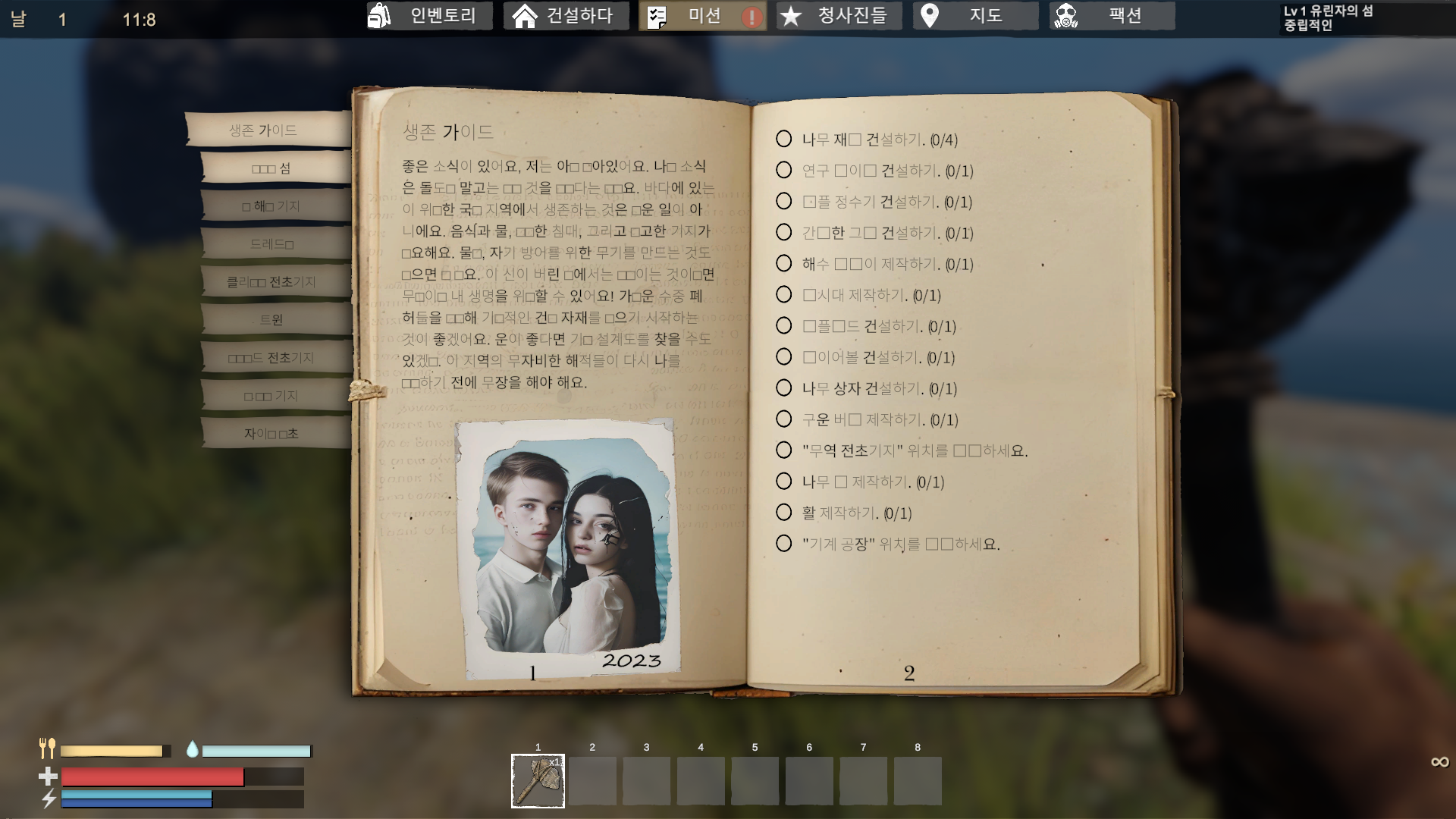Click the gas mask faction icon
Viewport: 1456px width, 819px height.
pos(1065,16)
